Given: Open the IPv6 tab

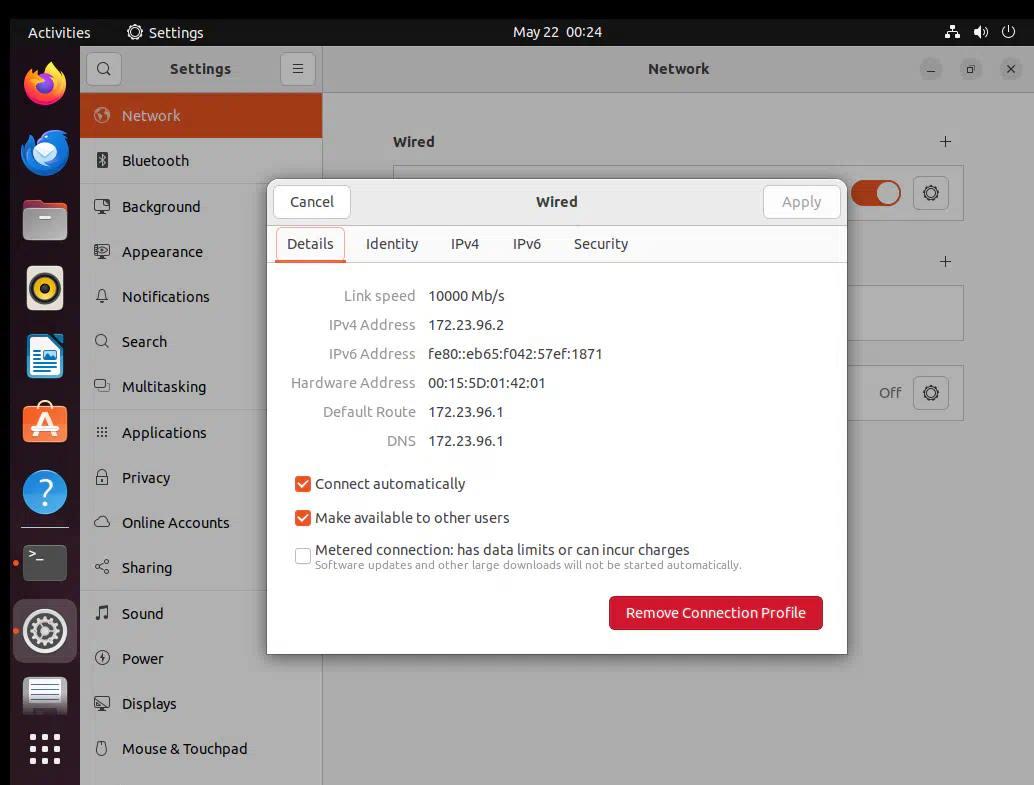Looking at the screenshot, I should [x=527, y=244].
